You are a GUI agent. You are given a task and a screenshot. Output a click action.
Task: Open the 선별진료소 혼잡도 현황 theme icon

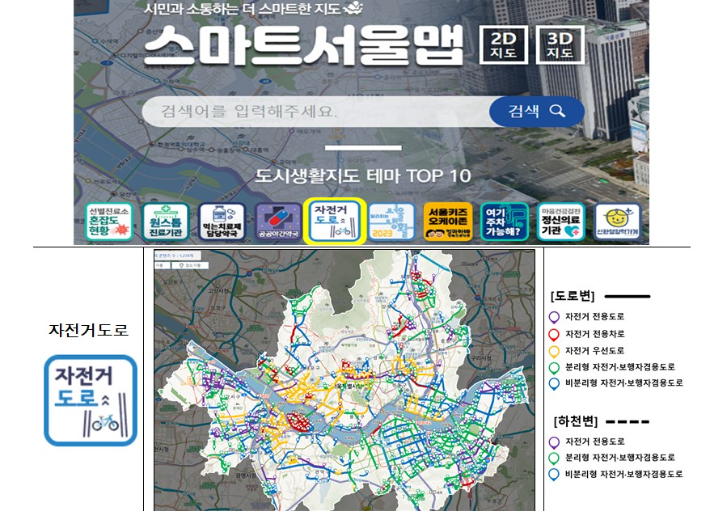point(109,221)
